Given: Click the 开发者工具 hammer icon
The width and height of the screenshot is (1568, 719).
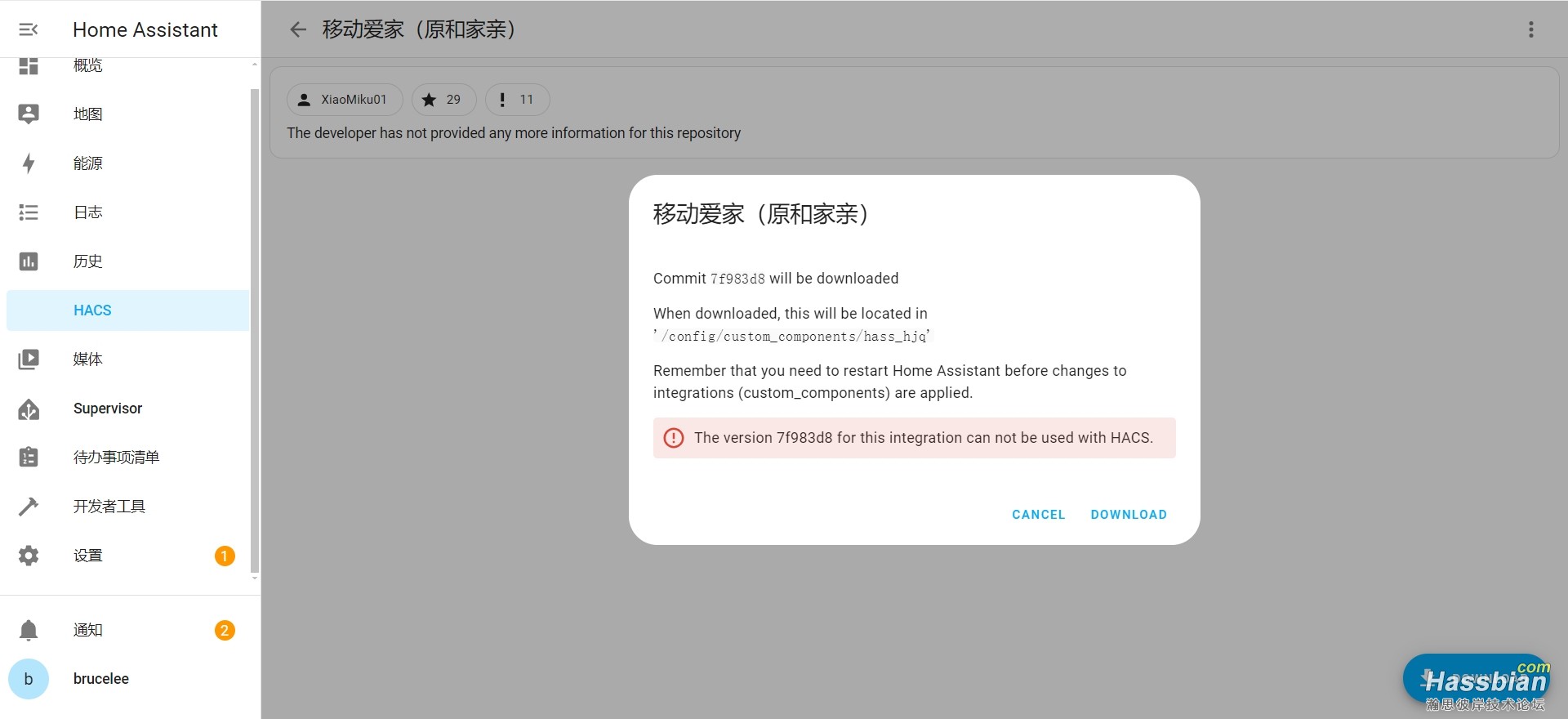Looking at the screenshot, I should pos(29,507).
